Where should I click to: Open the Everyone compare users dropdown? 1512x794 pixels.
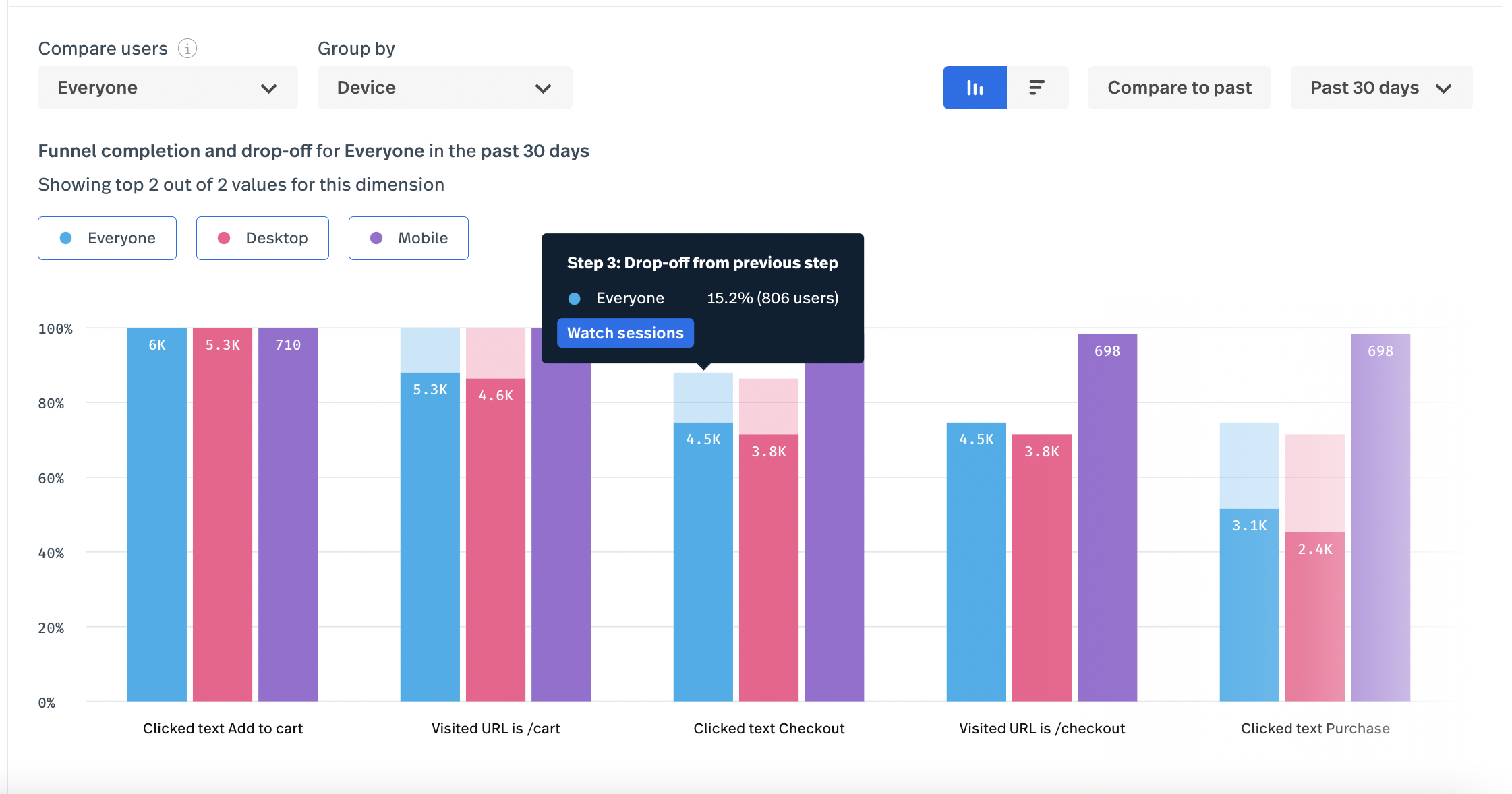click(x=167, y=88)
